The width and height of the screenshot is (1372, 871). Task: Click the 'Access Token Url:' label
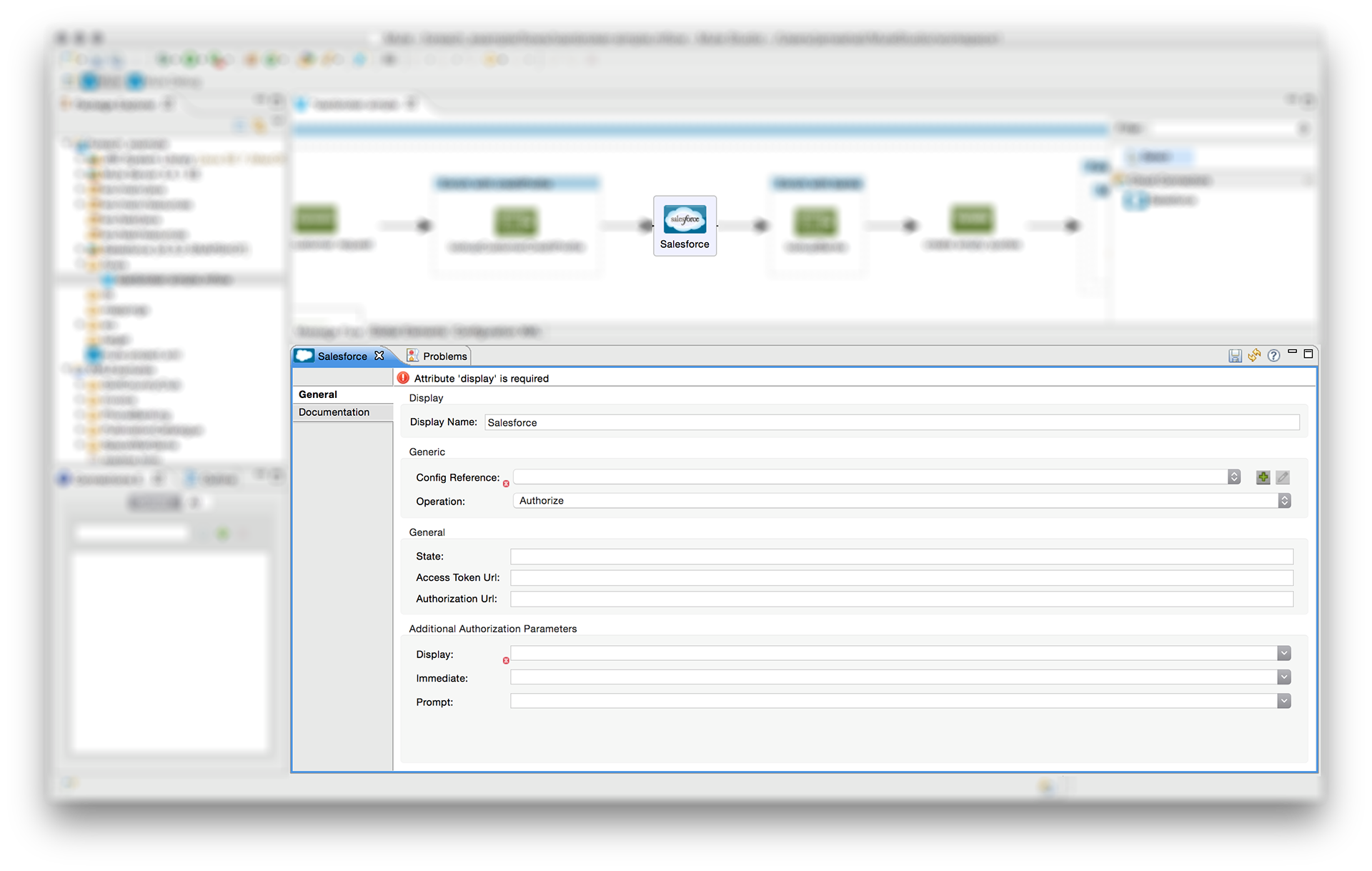click(x=457, y=577)
